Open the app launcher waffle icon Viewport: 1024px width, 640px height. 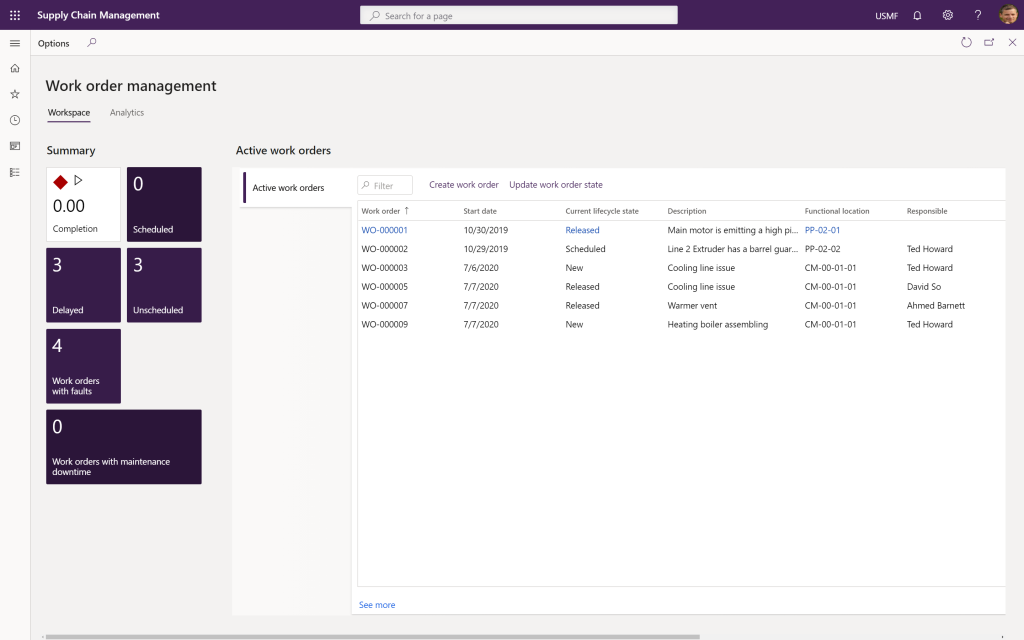point(15,15)
